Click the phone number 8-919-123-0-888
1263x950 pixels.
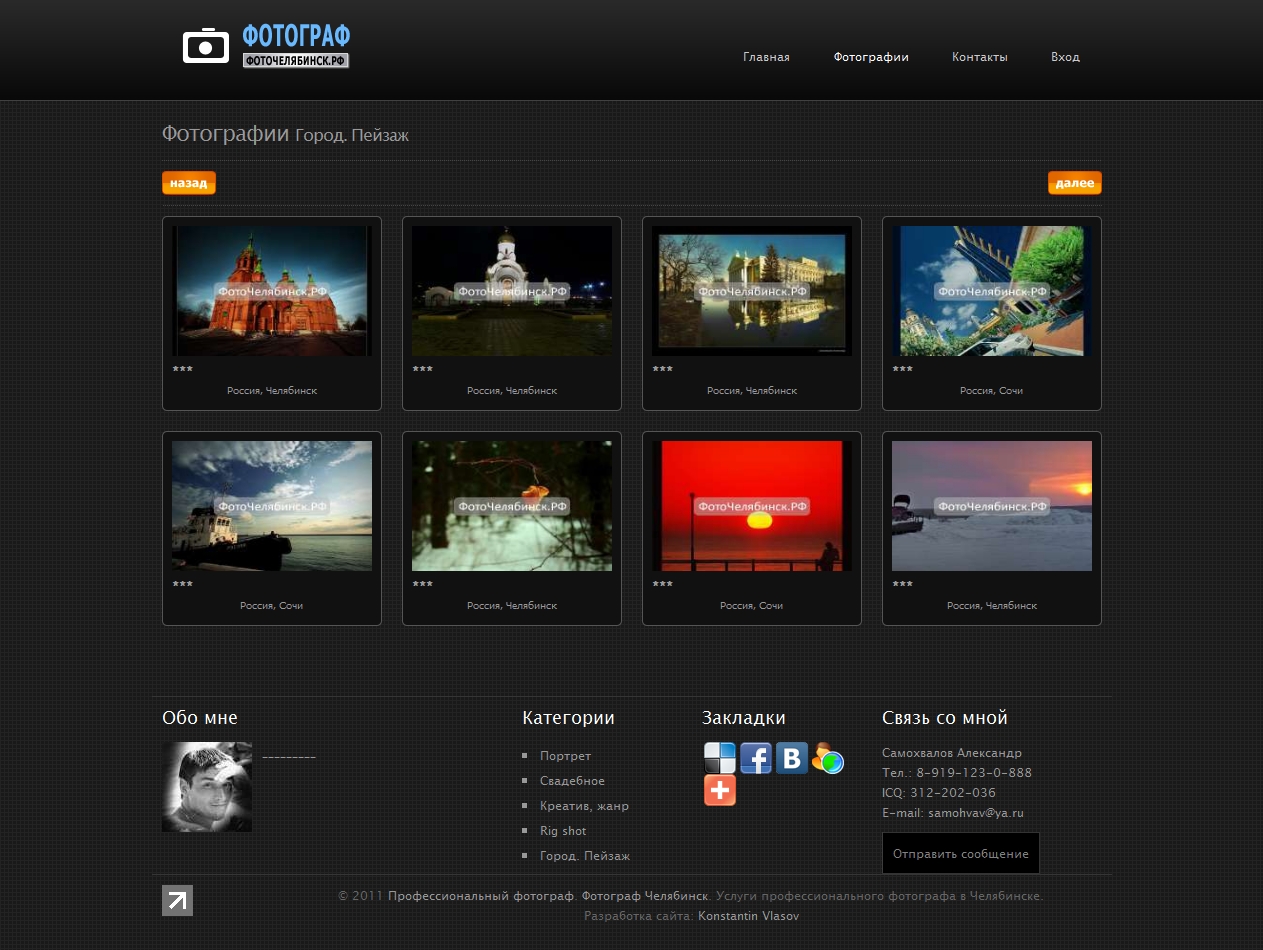click(974, 773)
